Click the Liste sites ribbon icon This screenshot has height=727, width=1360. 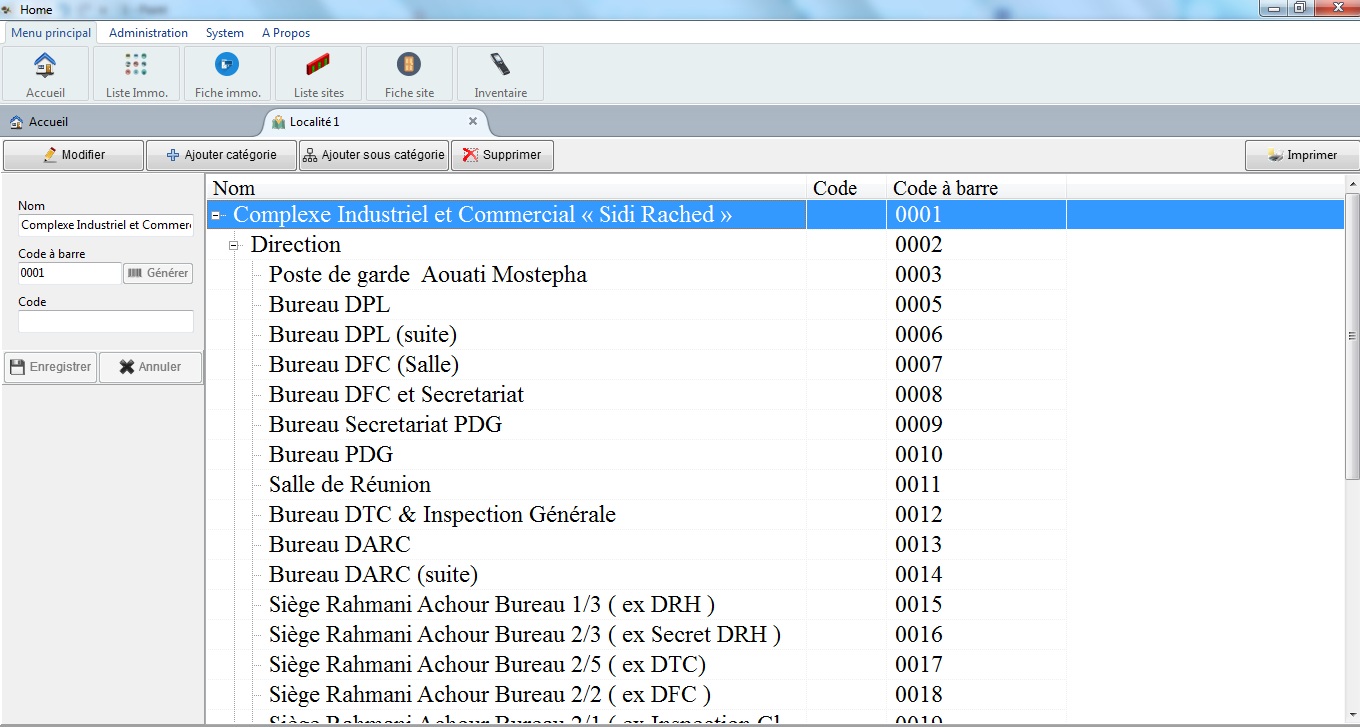318,73
